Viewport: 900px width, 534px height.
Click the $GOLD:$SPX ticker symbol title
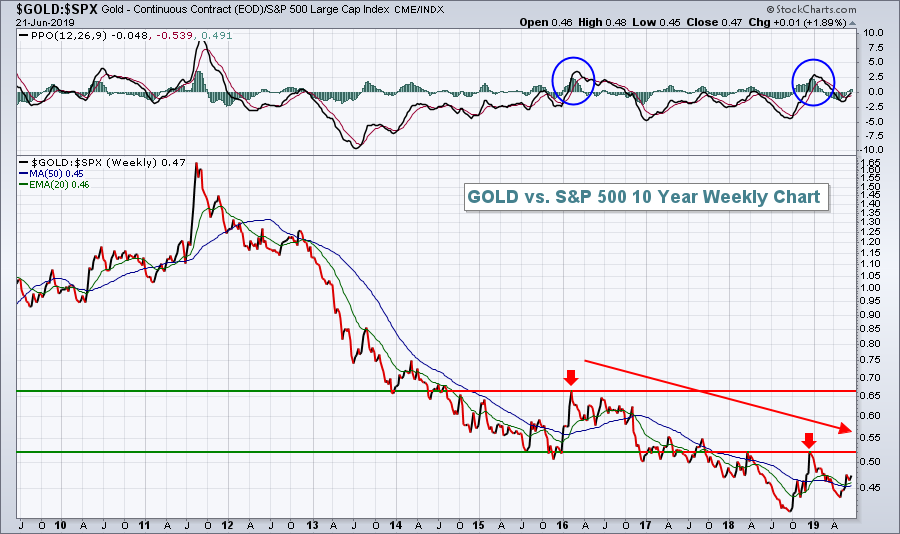[x=57, y=9]
